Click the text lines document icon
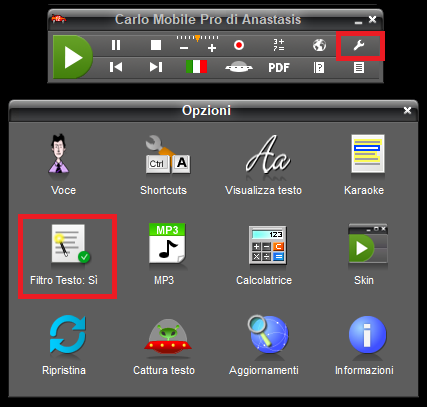 (359, 68)
